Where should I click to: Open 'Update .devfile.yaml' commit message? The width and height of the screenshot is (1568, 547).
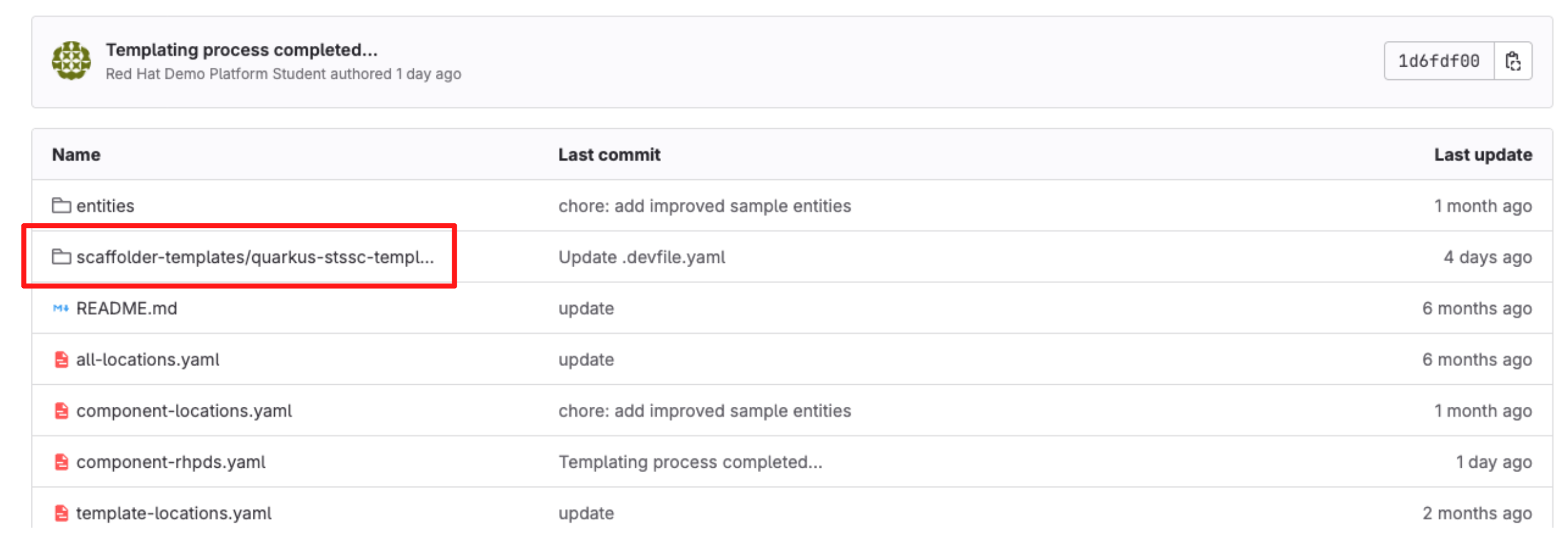(x=642, y=257)
